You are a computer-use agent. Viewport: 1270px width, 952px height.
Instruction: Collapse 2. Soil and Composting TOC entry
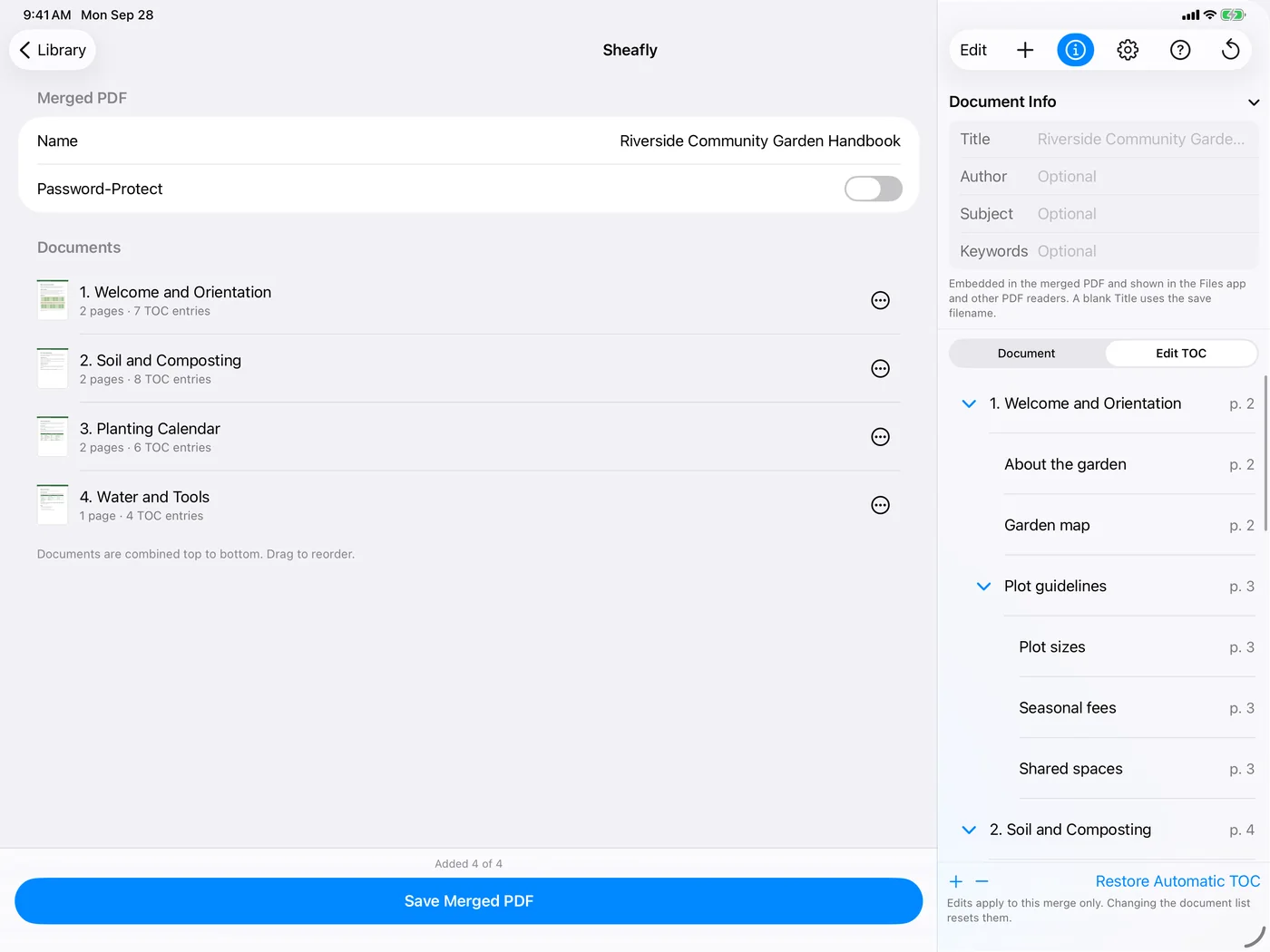coord(969,830)
